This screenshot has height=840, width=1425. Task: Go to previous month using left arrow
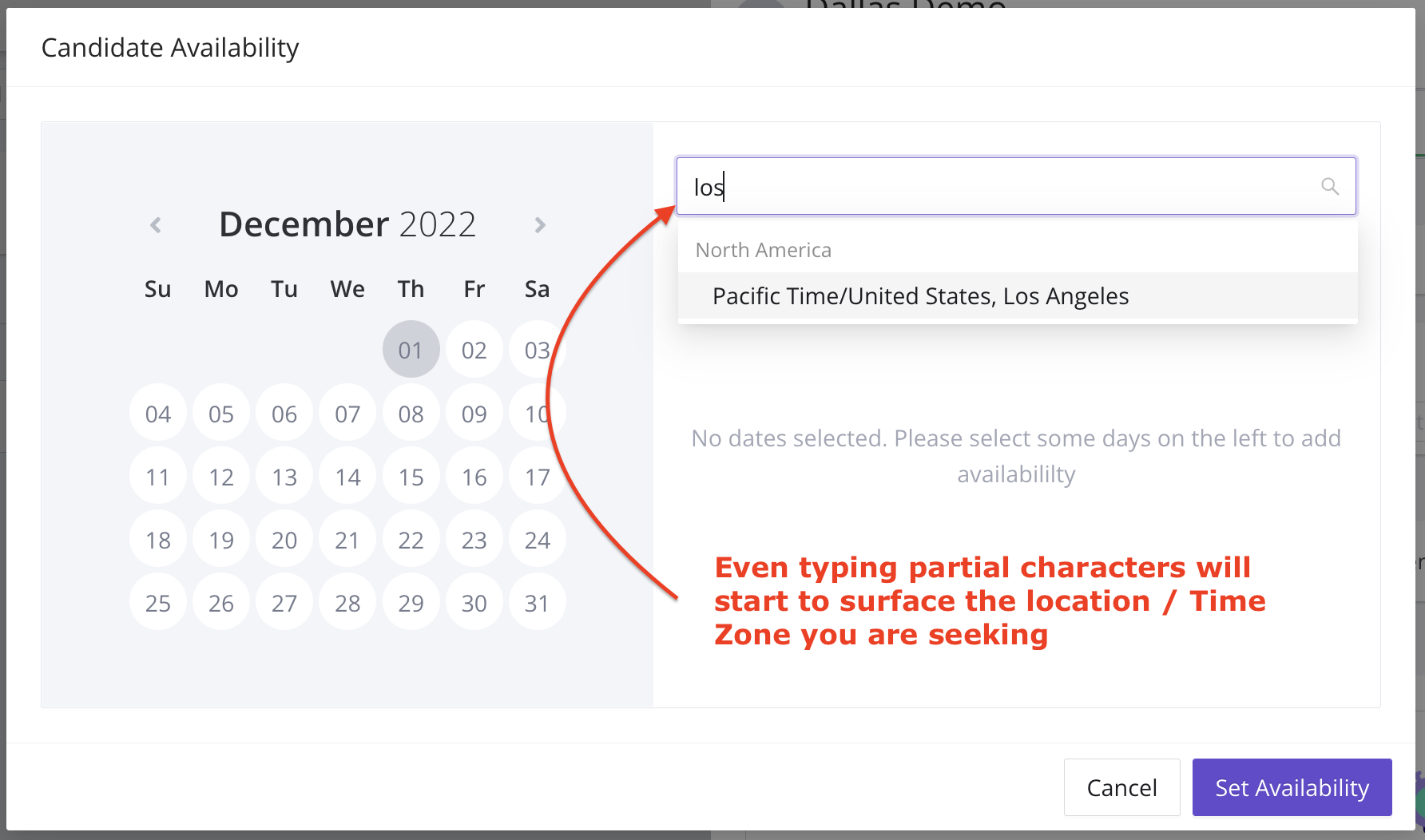tap(157, 224)
